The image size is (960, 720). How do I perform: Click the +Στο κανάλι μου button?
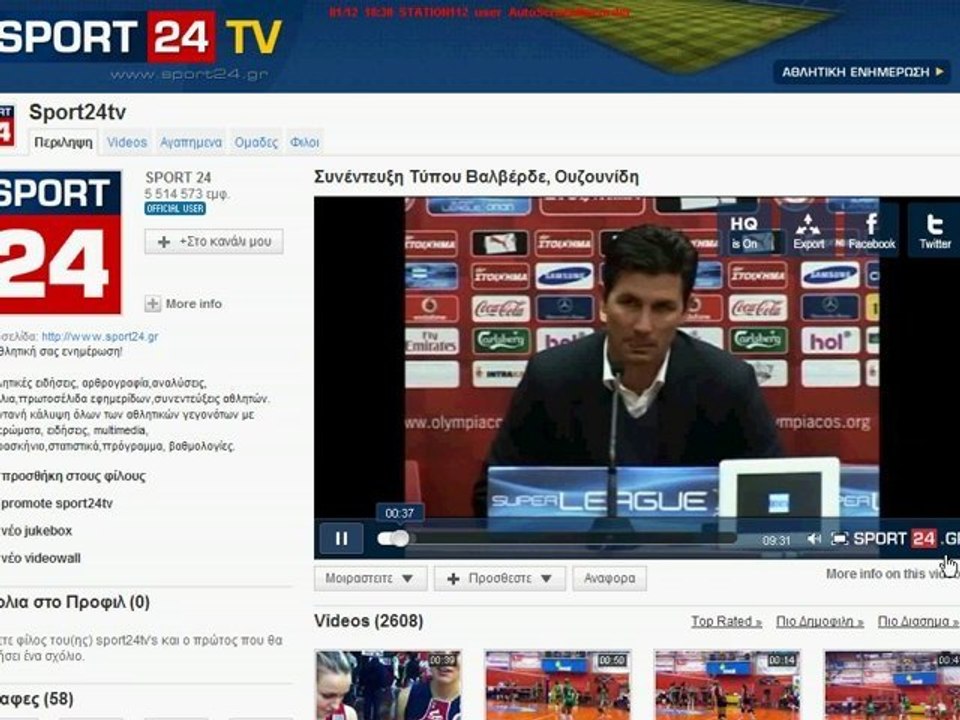click(x=214, y=242)
